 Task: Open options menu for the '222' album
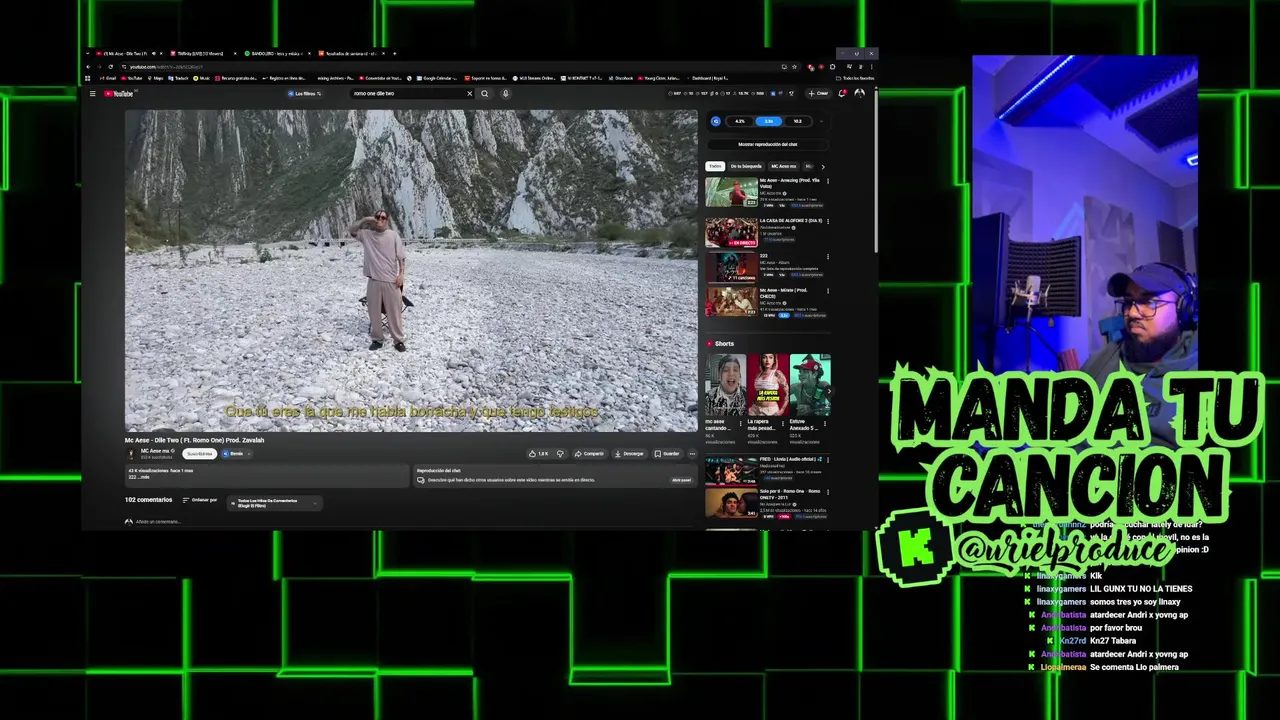click(828, 256)
